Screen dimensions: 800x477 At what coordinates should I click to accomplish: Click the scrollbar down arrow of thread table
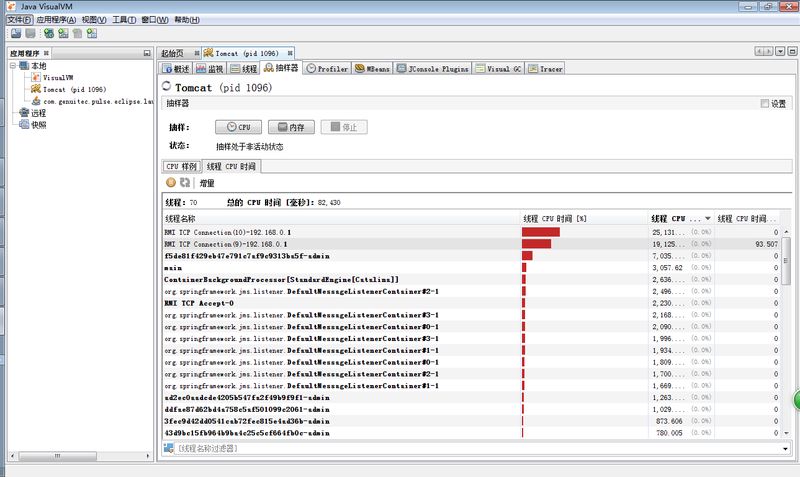click(x=786, y=433)
